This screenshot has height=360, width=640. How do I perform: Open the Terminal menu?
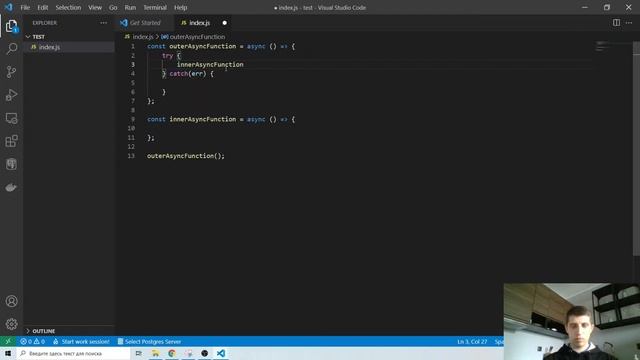pyautogui.click(x=155, y=7)
